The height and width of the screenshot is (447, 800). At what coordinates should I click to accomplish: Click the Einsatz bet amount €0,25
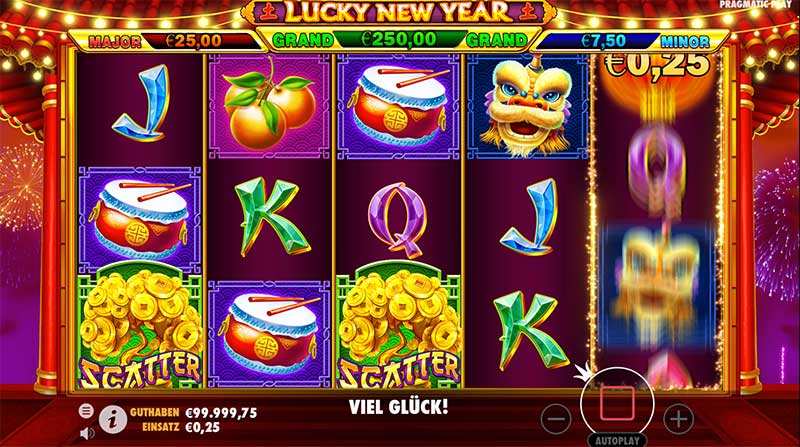click(203, 428)
